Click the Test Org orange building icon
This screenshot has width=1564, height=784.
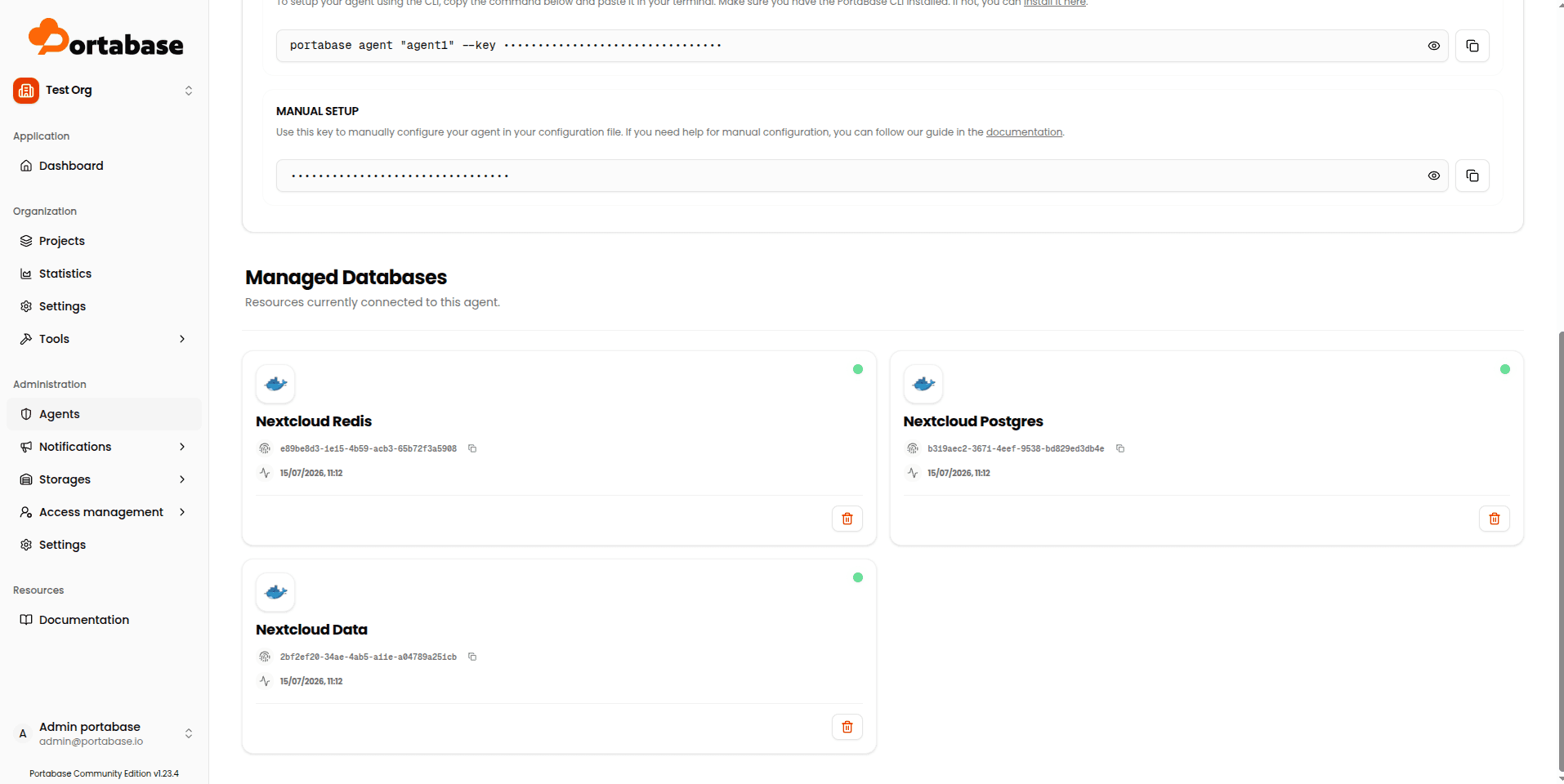[x=26, y=91]
